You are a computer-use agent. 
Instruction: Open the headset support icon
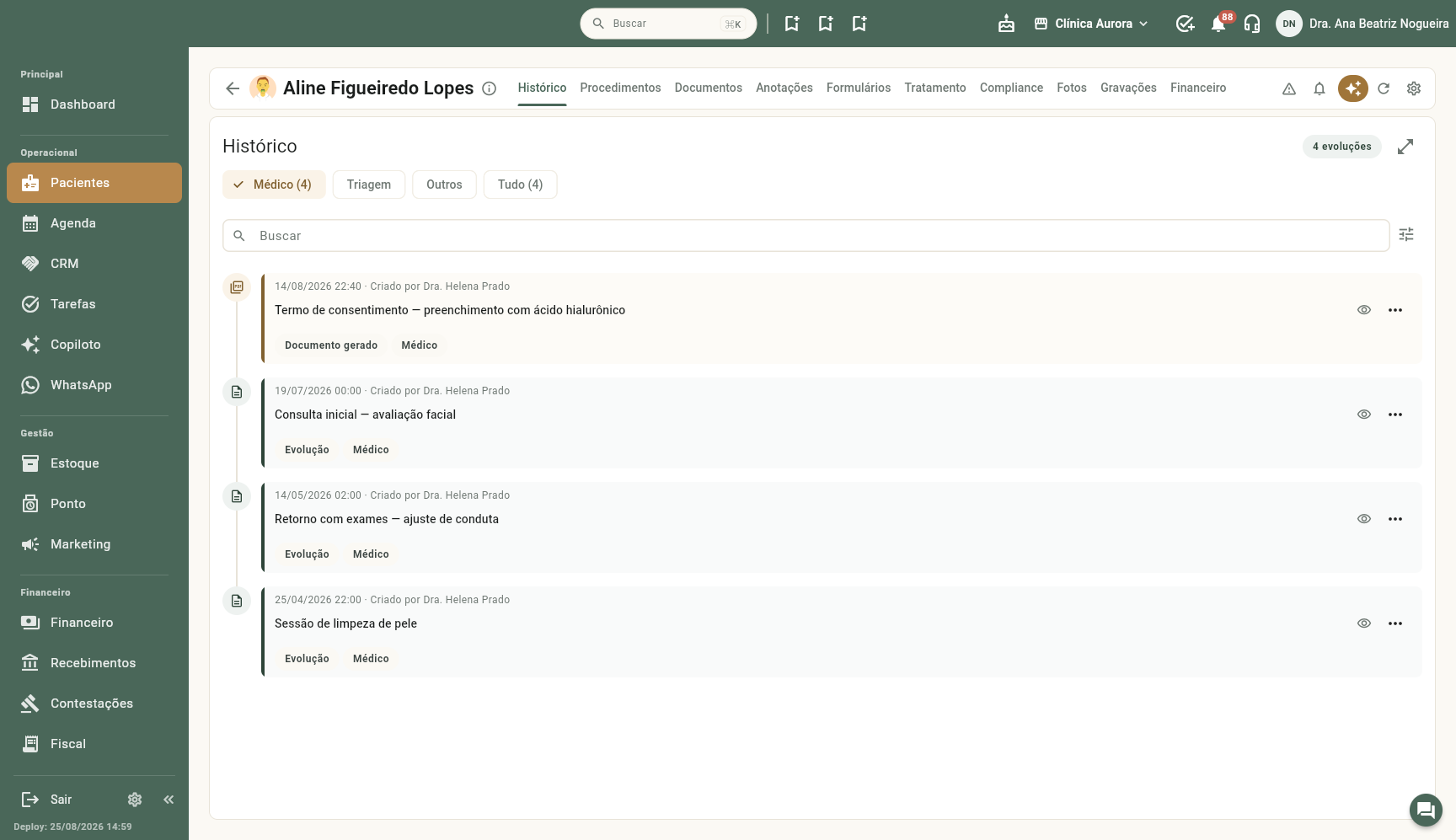(x=1252, y=24)
